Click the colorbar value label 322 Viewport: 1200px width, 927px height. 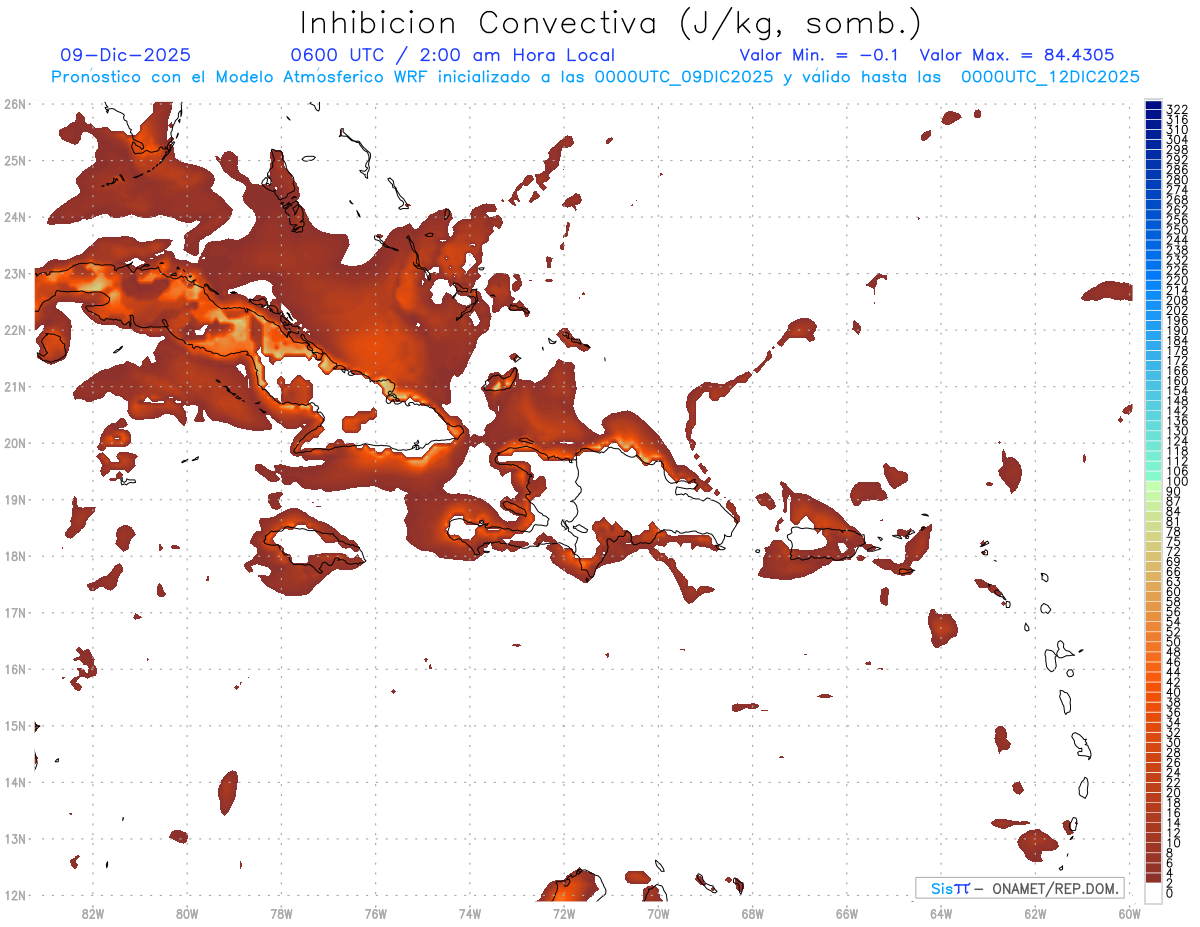(1177, 109)
